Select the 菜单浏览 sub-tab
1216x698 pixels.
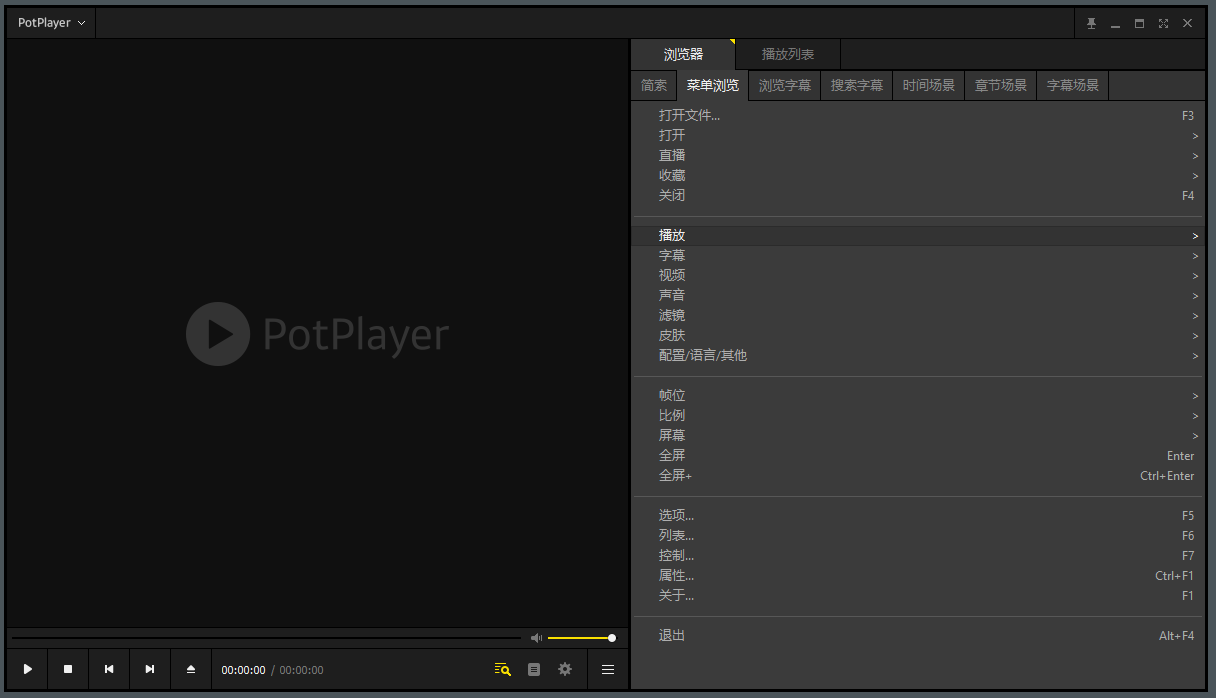tap(712, 85)
